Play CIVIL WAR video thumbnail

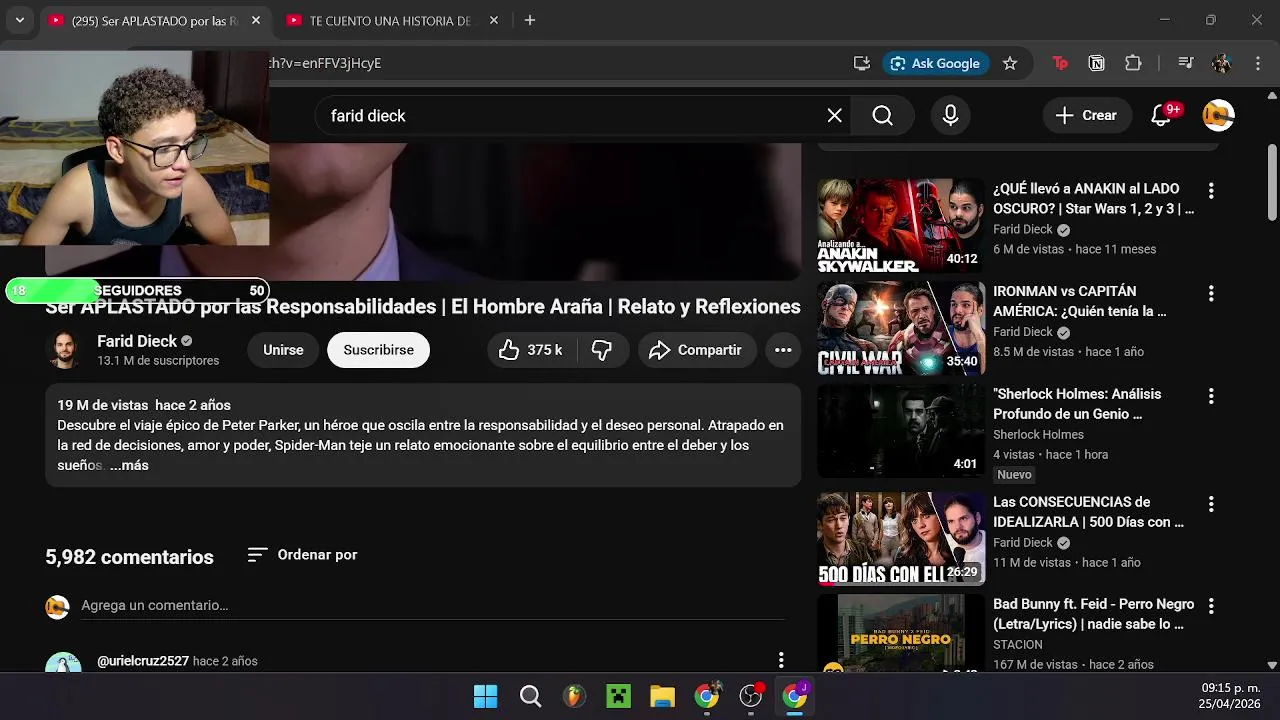(x=901, y=328)
